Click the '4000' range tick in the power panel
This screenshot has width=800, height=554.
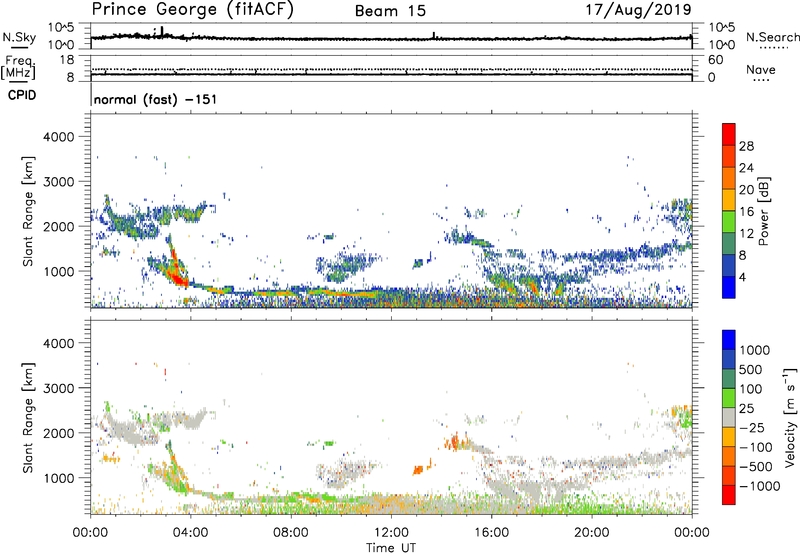click(x=58, y=137)
